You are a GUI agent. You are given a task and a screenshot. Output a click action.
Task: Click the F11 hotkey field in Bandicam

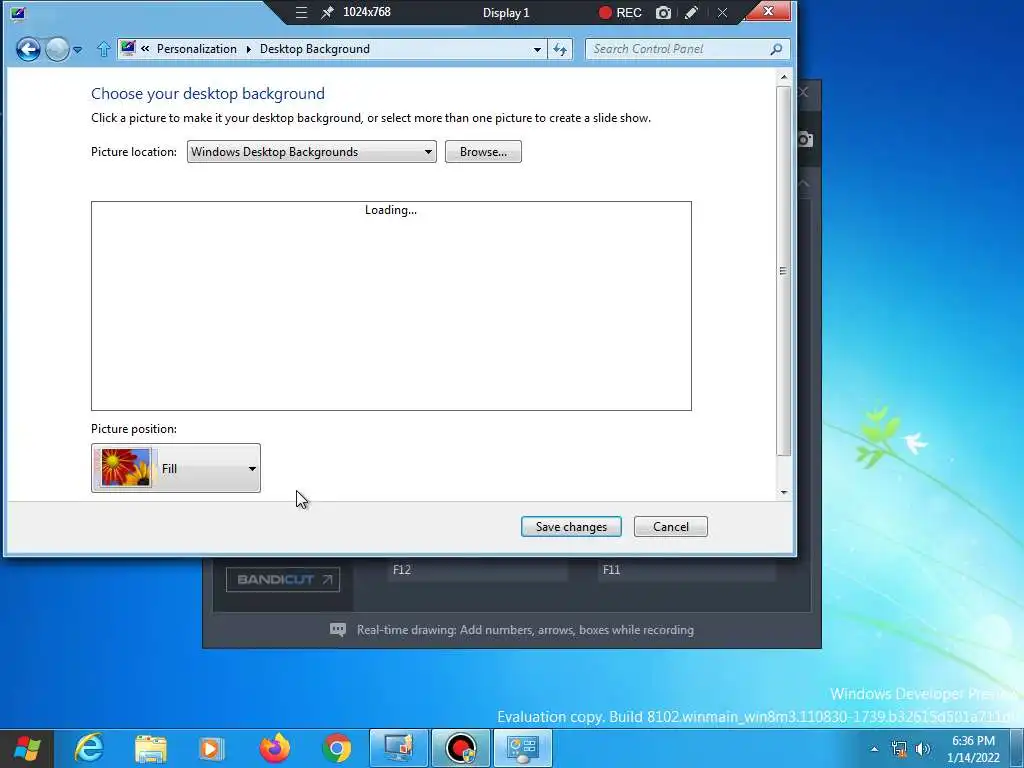(686, 570)
